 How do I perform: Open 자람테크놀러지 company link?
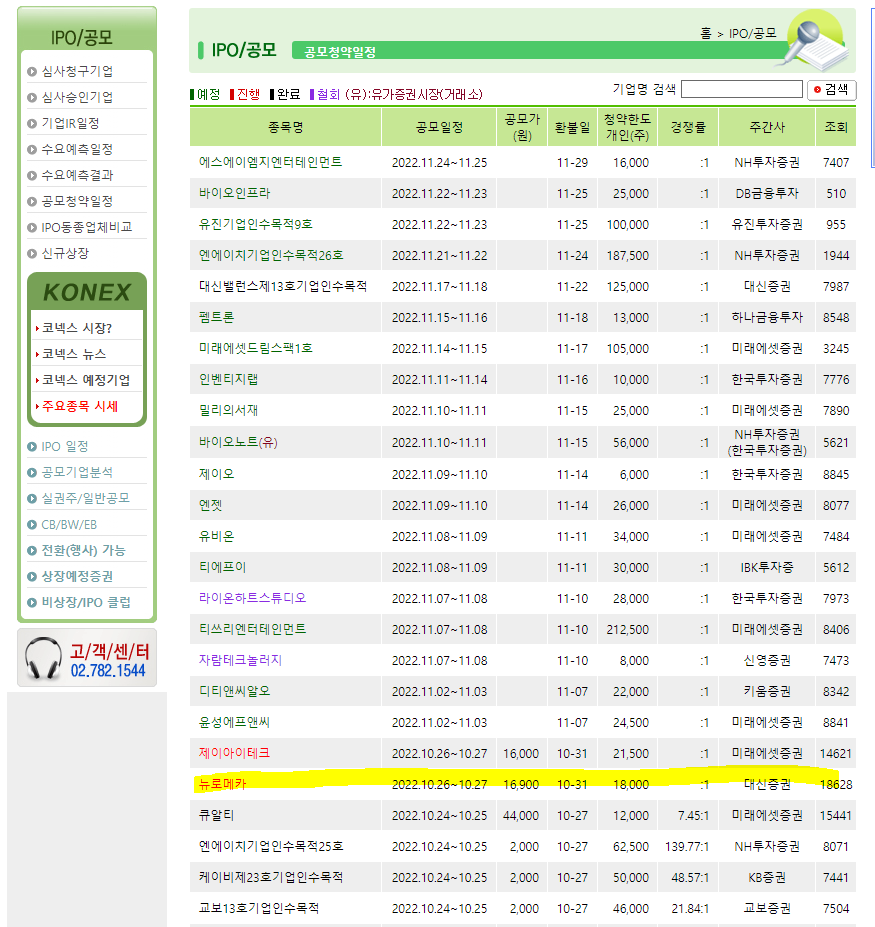click(x=240, y=660)
